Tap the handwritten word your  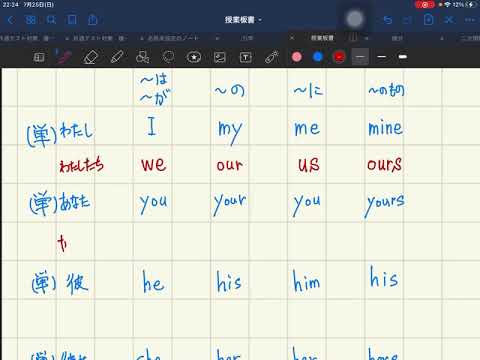click(230, 204)
